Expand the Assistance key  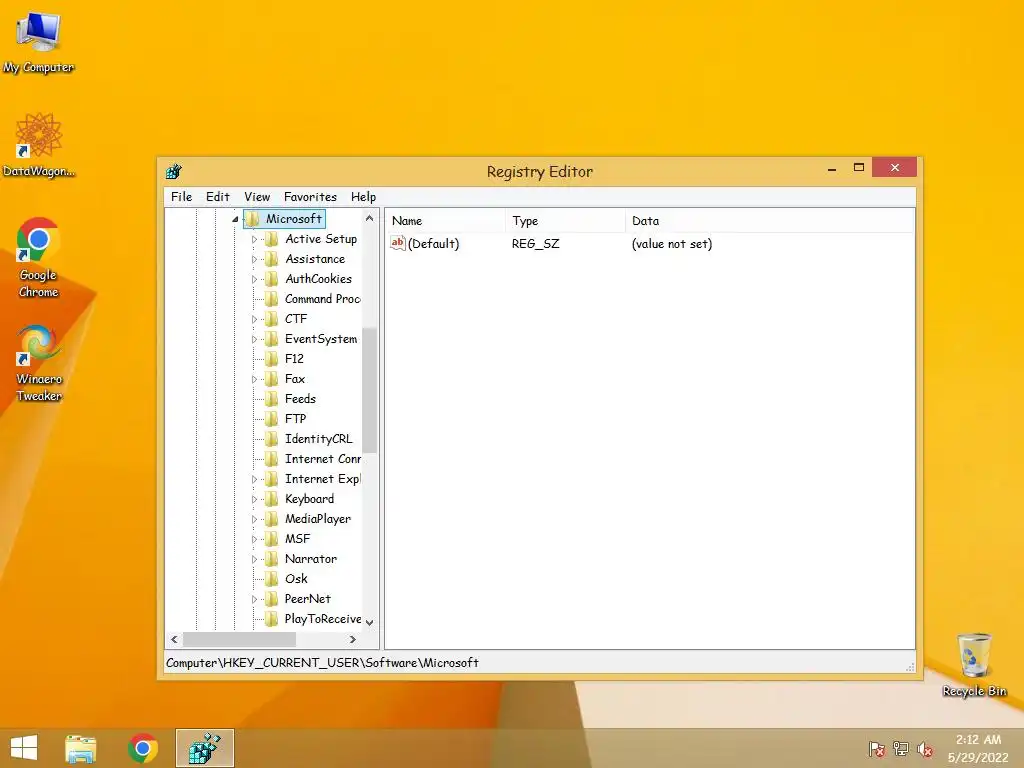[254, 259]
